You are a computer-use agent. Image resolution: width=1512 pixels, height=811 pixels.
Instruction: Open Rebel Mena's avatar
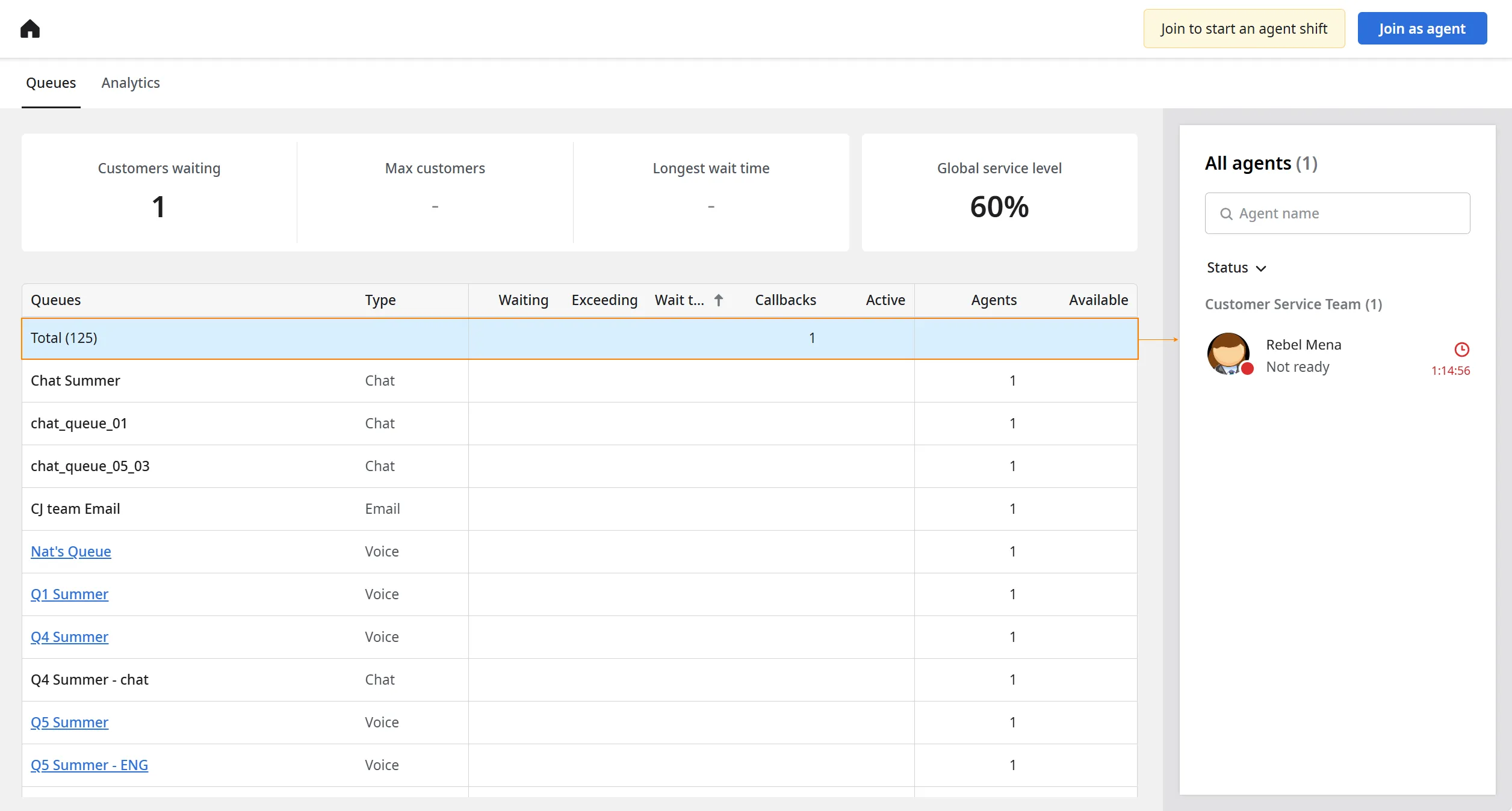[1228, 354]
